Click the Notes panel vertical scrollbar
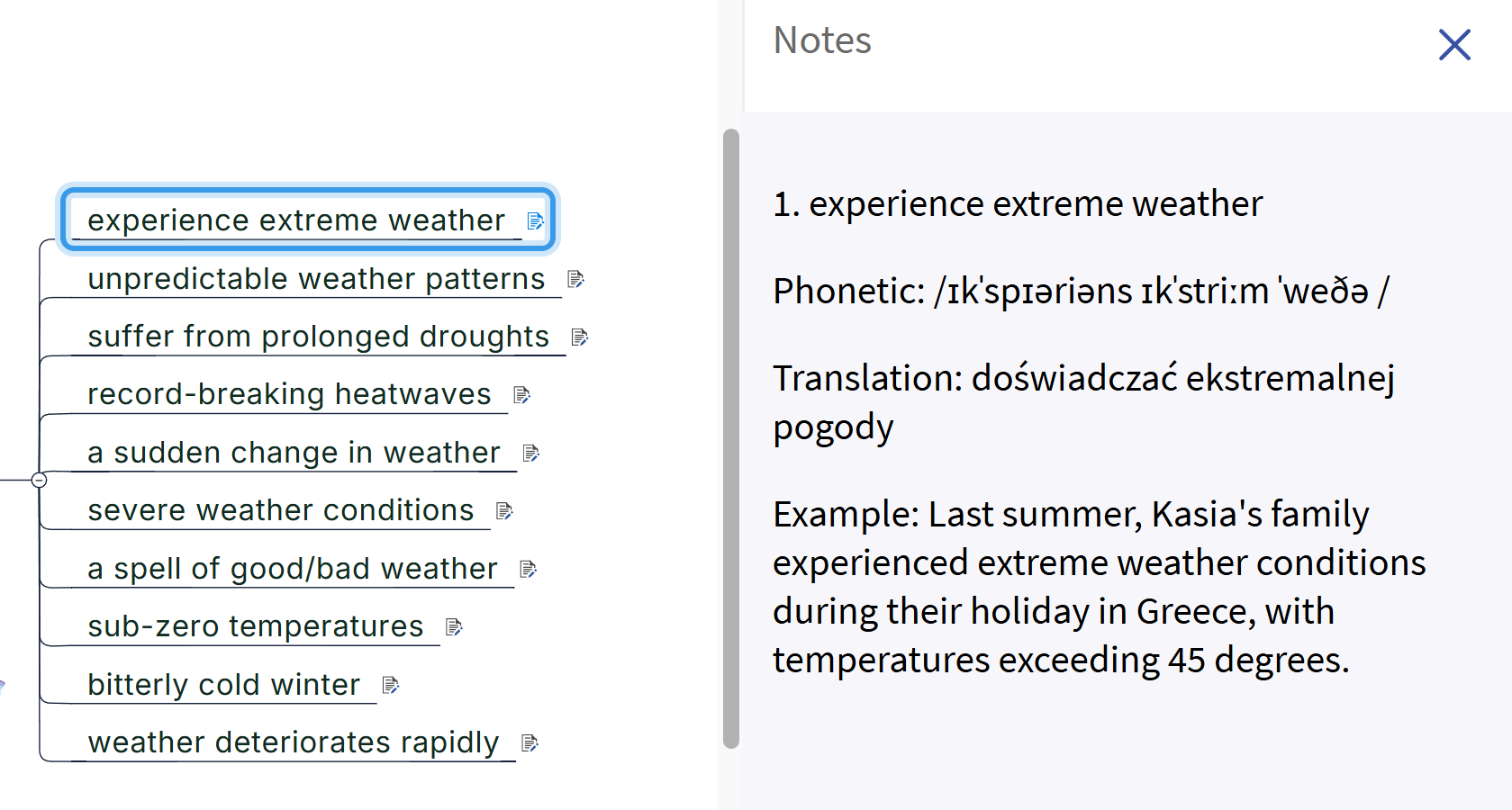 point(731,438)
